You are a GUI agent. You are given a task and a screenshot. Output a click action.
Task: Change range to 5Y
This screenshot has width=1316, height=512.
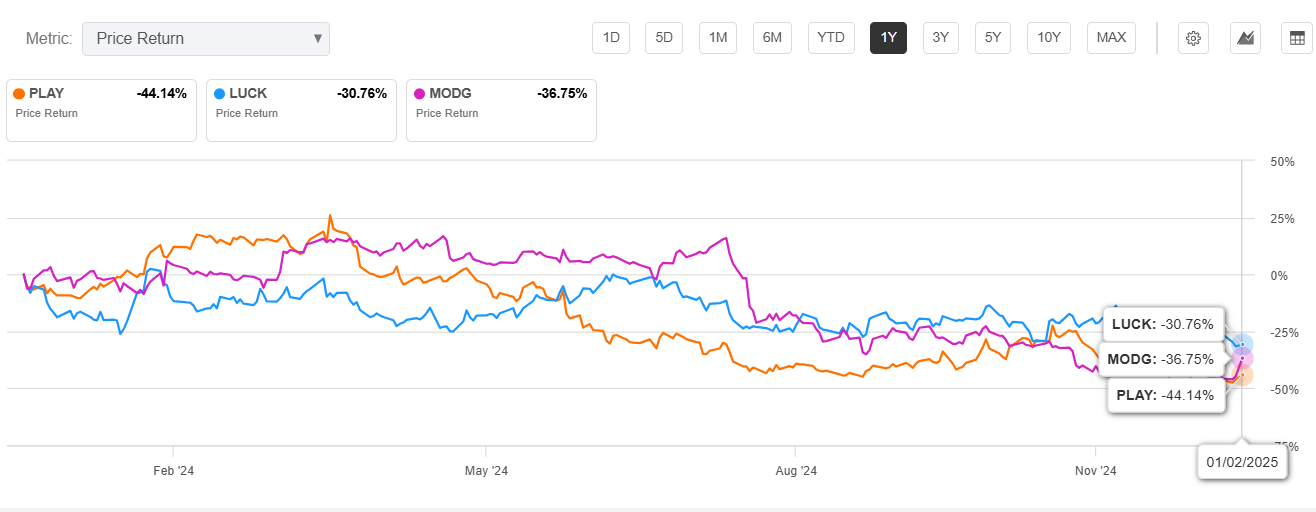pos(992,38)
